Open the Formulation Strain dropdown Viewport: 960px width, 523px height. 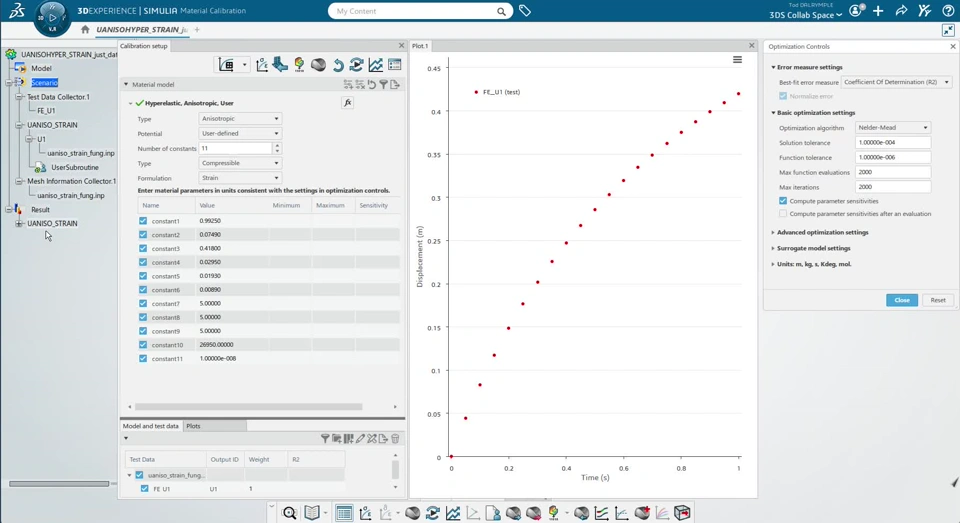coord(239,178)
